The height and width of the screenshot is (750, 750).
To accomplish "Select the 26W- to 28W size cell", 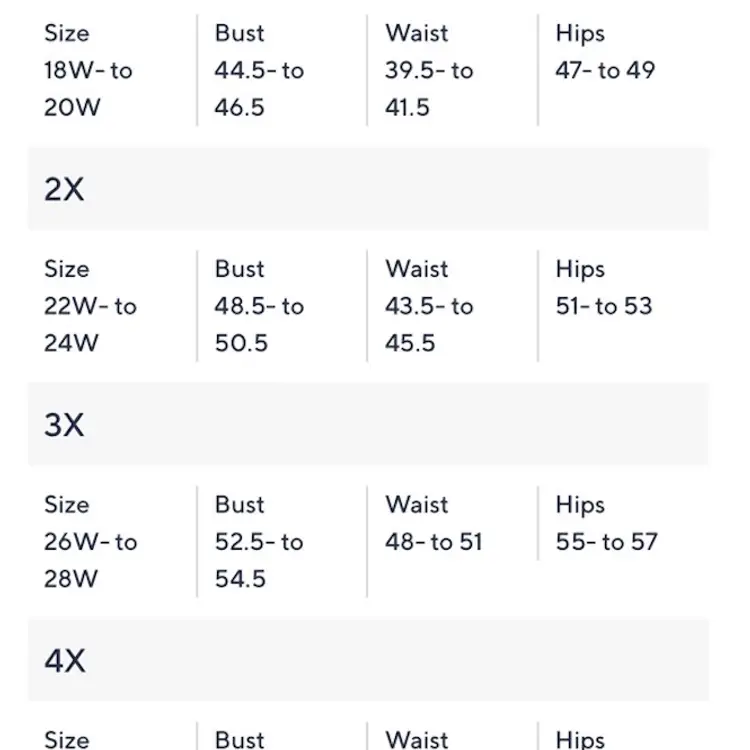I will (x=90, y=560).
